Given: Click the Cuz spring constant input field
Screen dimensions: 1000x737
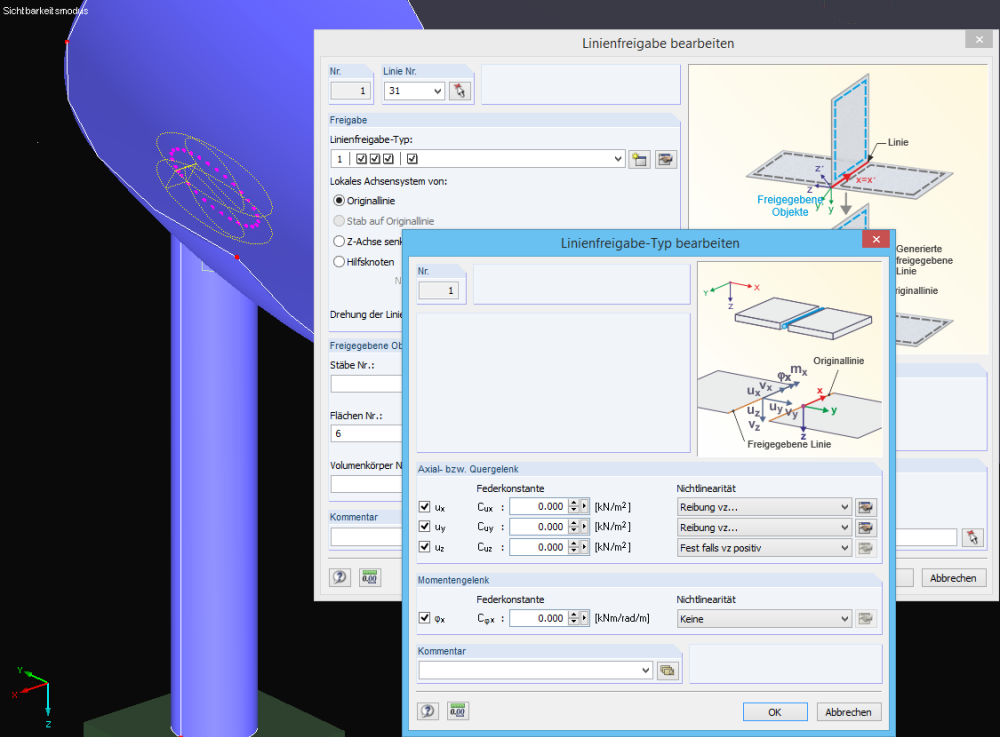Looking at the screenshot, I should tap(539, 547).
